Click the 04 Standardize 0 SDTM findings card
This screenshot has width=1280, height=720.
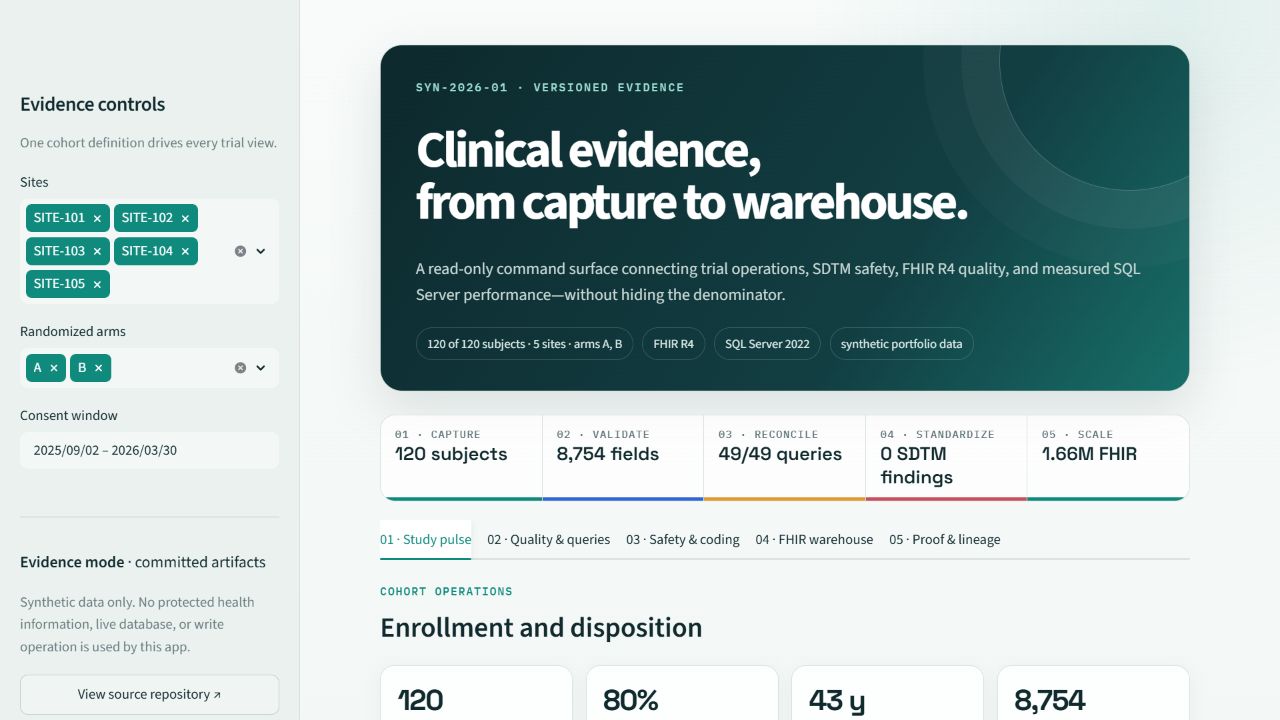point(946,457)
